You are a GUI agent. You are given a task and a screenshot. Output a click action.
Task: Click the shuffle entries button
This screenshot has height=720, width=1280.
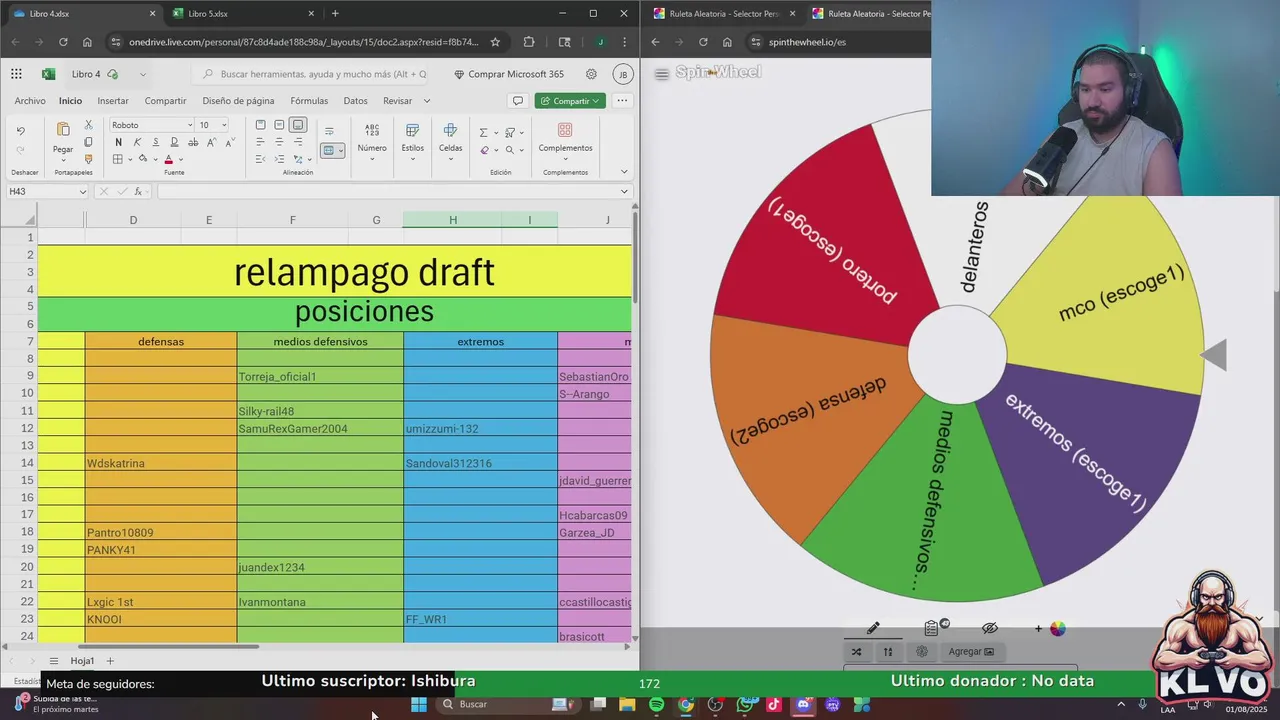[x=857, y=651]
